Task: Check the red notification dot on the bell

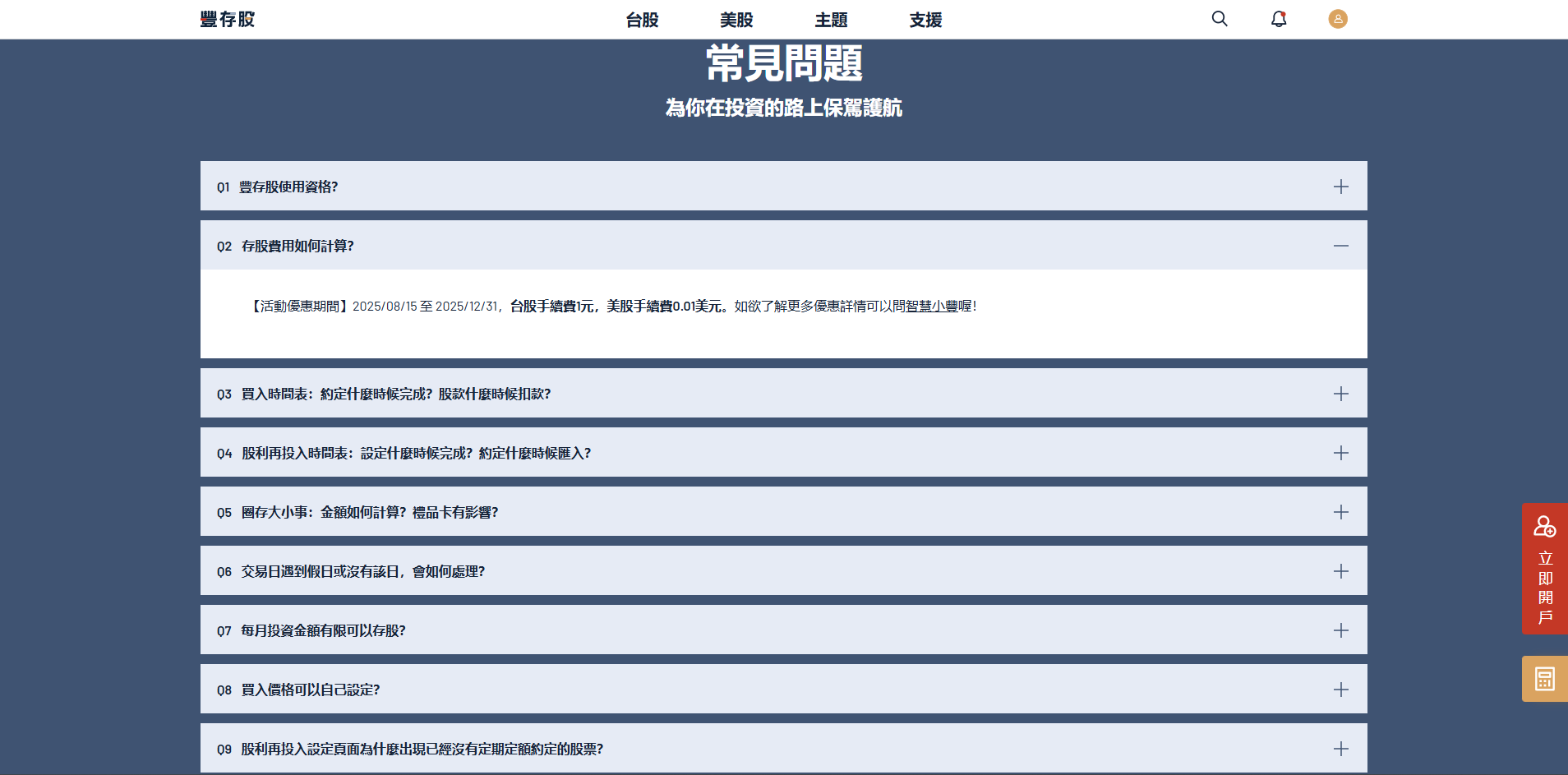Action: coord(1284,12)
